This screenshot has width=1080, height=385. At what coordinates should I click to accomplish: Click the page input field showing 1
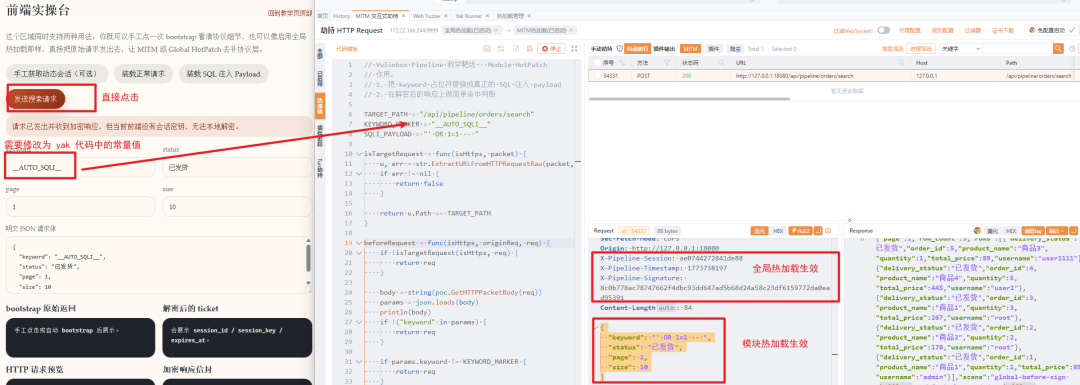81,206
